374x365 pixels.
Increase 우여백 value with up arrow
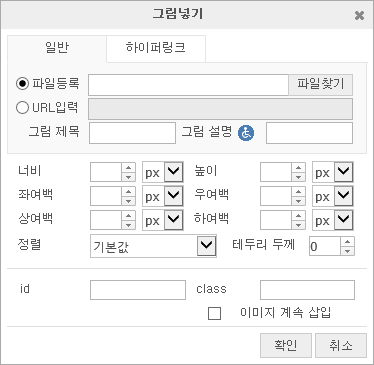point(298,191)
